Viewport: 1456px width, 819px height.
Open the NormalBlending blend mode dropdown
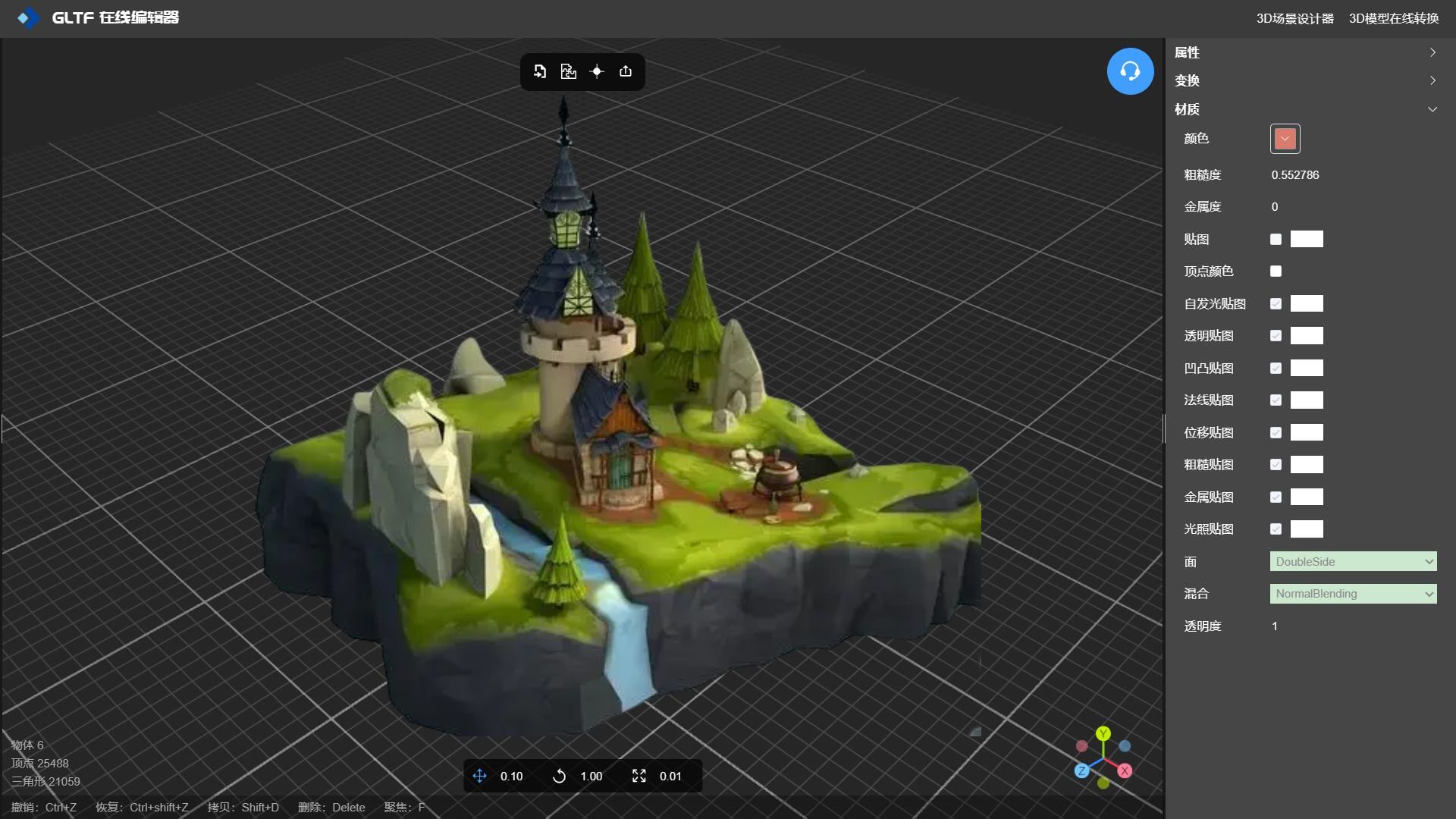(1353, 594)
